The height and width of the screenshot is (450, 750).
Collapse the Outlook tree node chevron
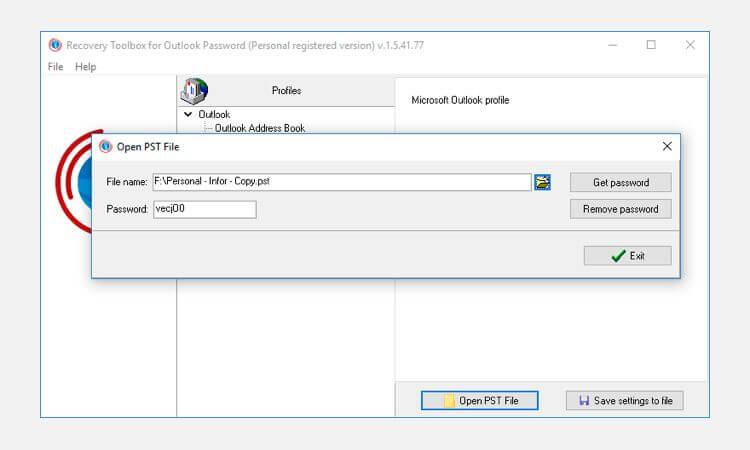pyautogui.click(x=188, y=114)
